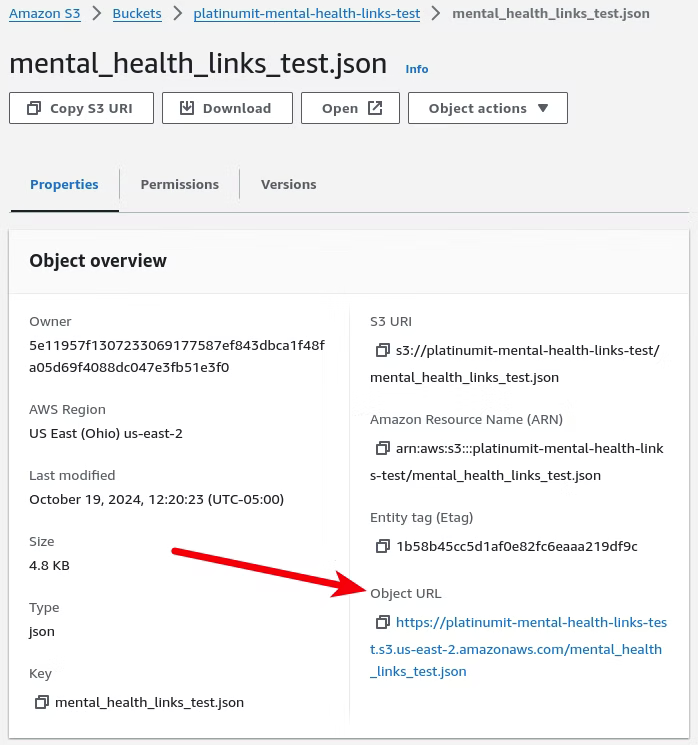Click the 'October 19, 2024, 12:20:23' timestamp
This screenshot has width=698, height=745.
point(156,499)
